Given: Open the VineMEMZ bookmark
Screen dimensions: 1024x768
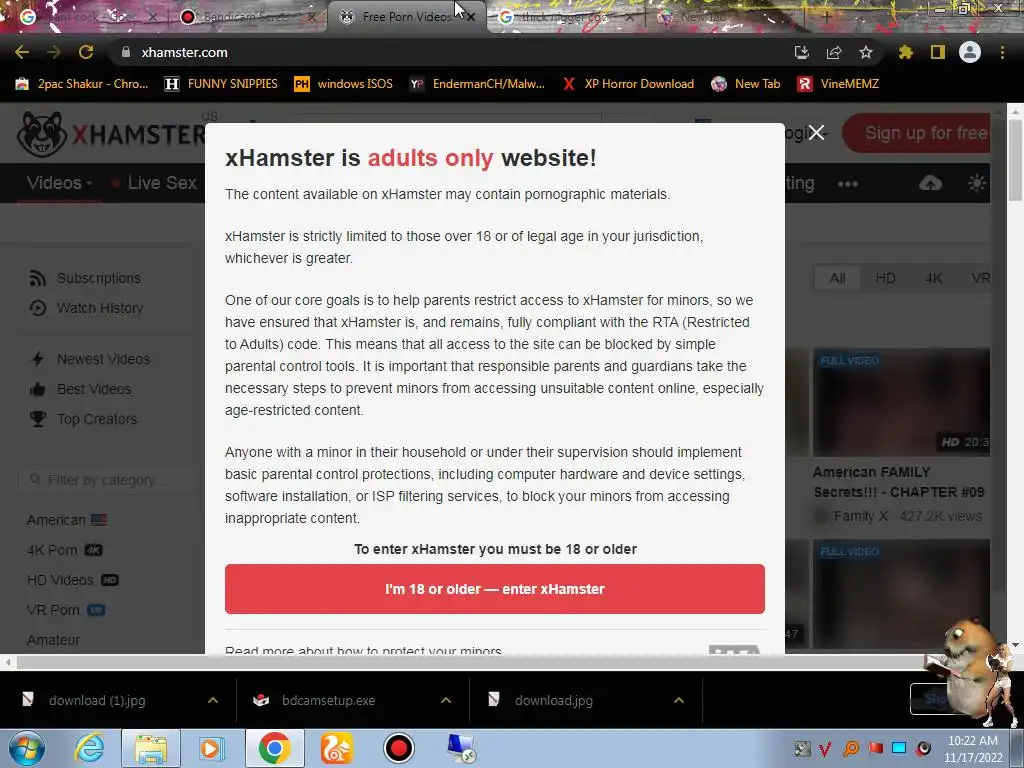Looking at the screenshot, I should (x=838, y=84).
